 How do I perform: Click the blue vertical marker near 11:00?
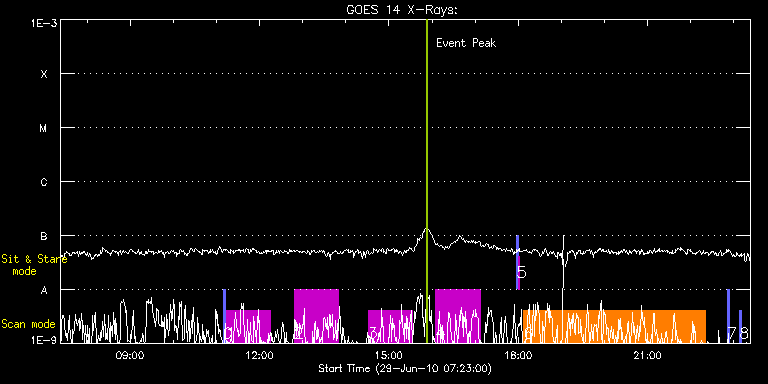click(x=224, y=316)
